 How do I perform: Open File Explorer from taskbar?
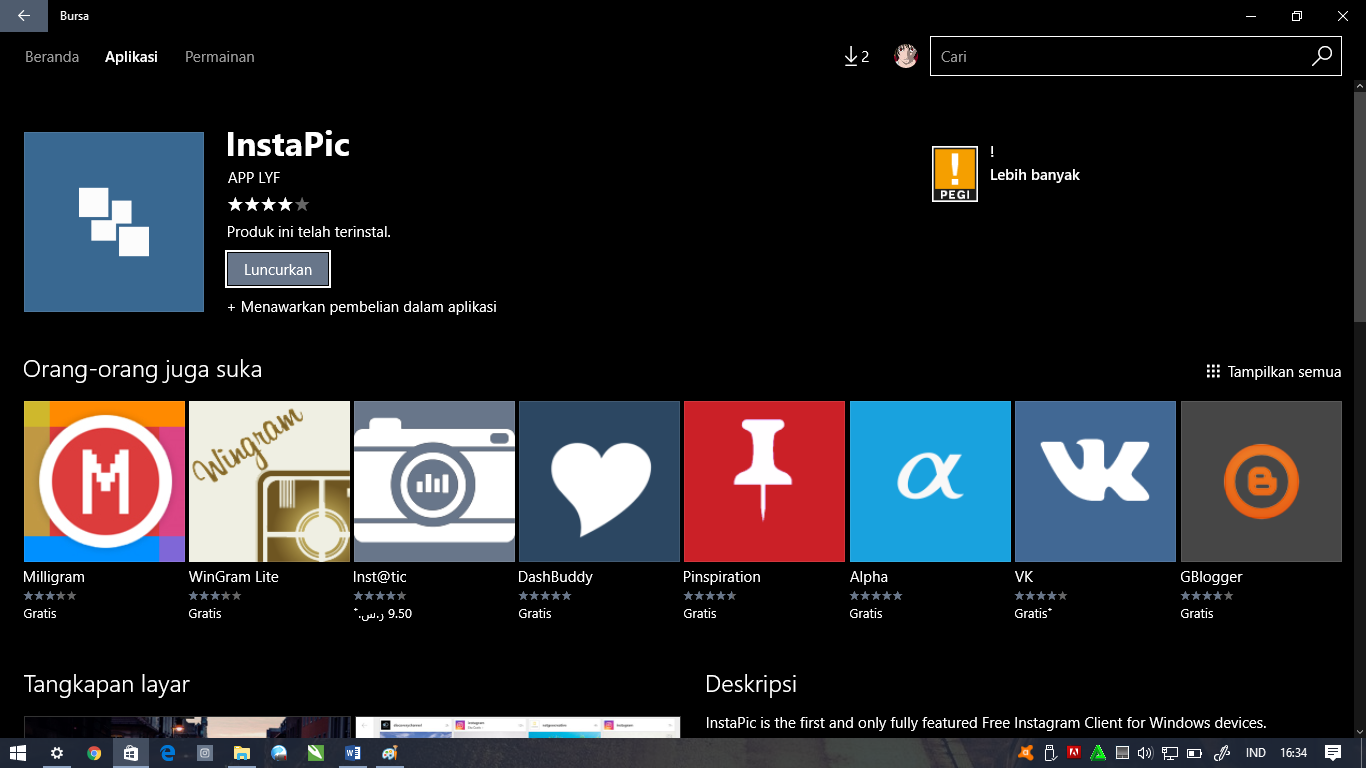coord(242,753)
